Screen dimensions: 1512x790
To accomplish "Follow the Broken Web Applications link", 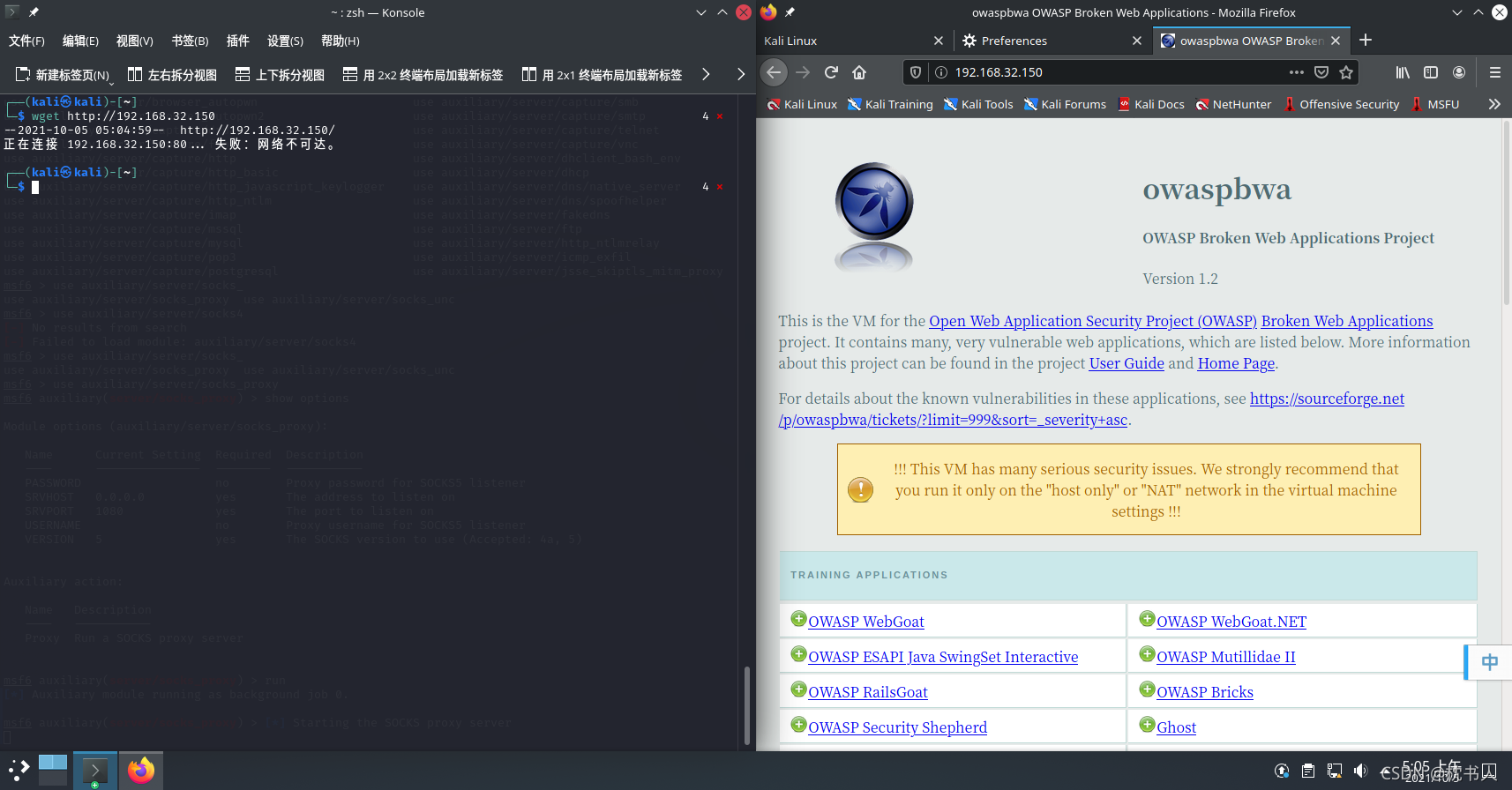I will [1347, 321].
